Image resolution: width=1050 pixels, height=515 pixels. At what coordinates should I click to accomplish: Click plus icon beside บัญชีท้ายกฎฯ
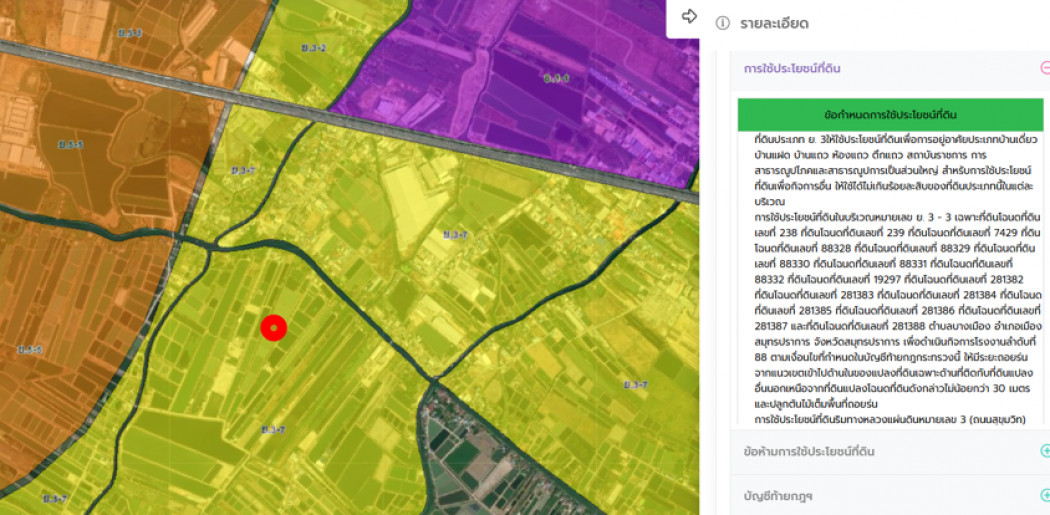1044,495
